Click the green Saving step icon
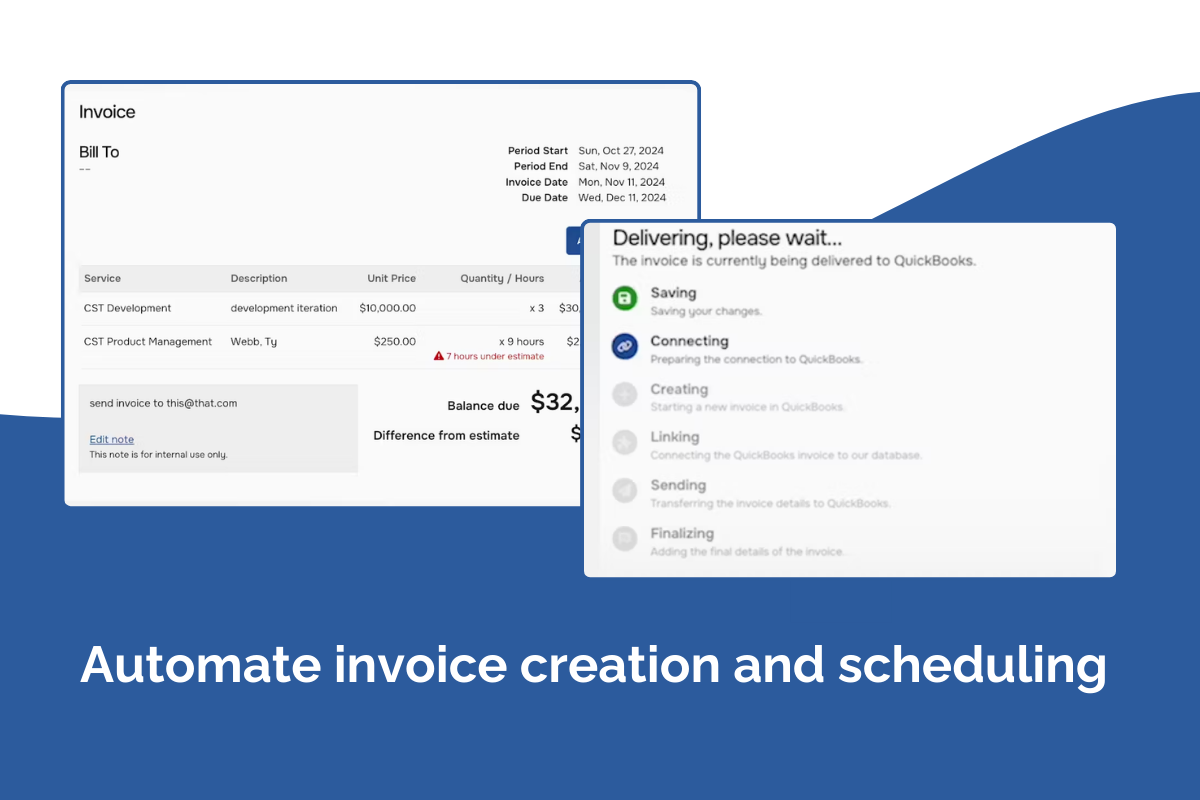Image resolution: width=1200 pixels, height=800 pixels. click(x=625, y=299)
